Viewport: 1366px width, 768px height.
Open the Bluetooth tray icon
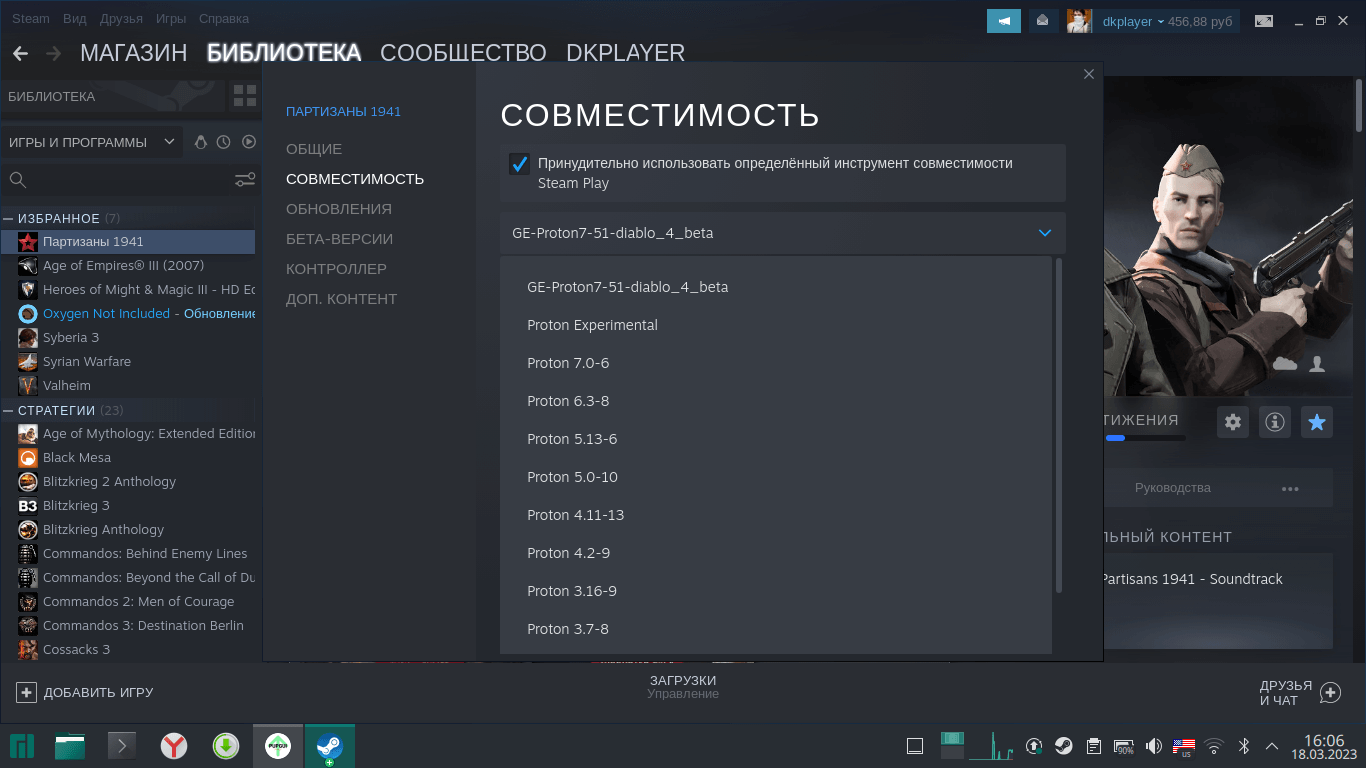[1245, 746]
